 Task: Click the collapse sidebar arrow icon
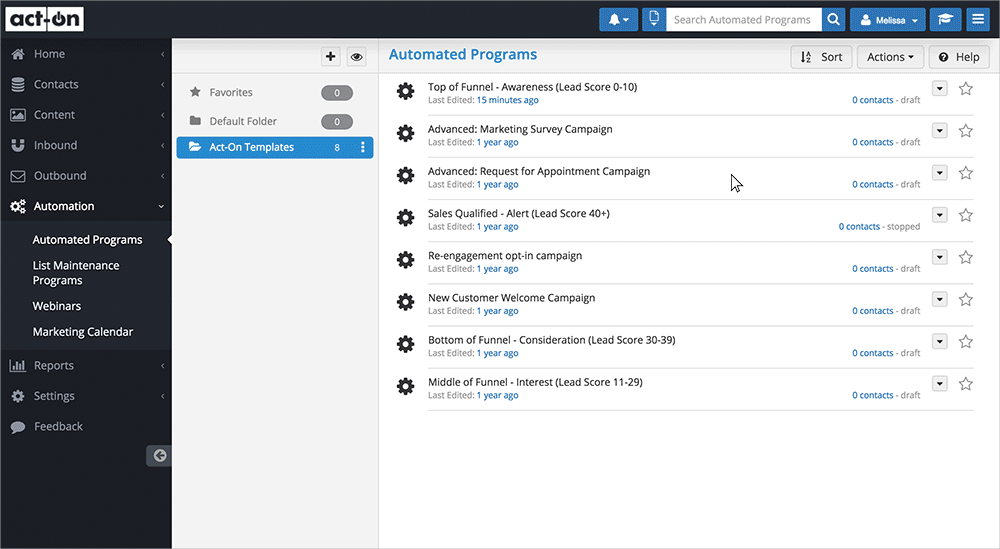(x=159, y=456)
